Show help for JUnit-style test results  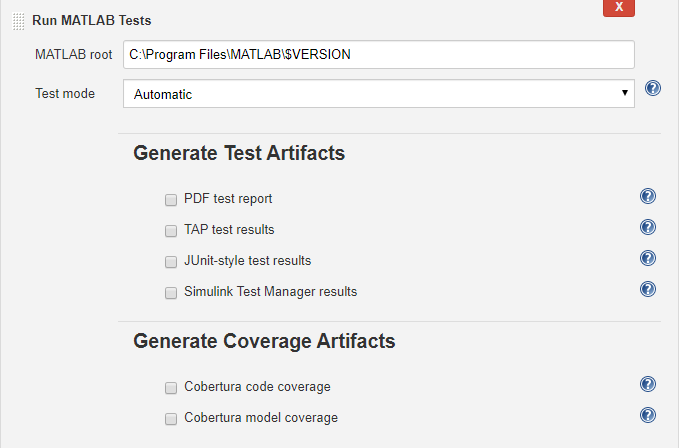(x=647, y=259)
